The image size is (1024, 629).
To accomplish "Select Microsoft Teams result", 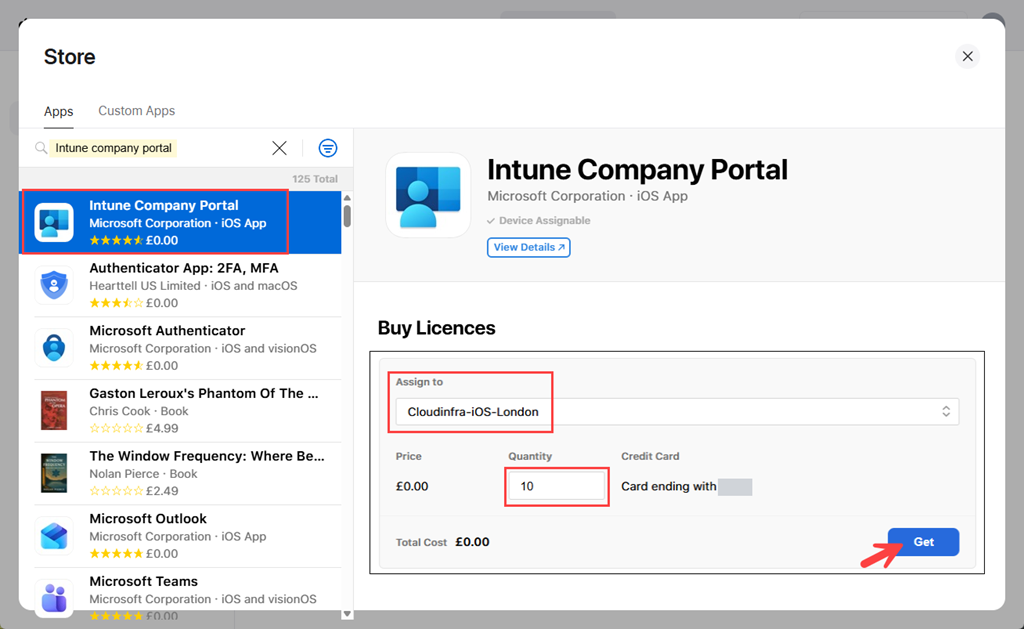I will [x=180, y=596].
